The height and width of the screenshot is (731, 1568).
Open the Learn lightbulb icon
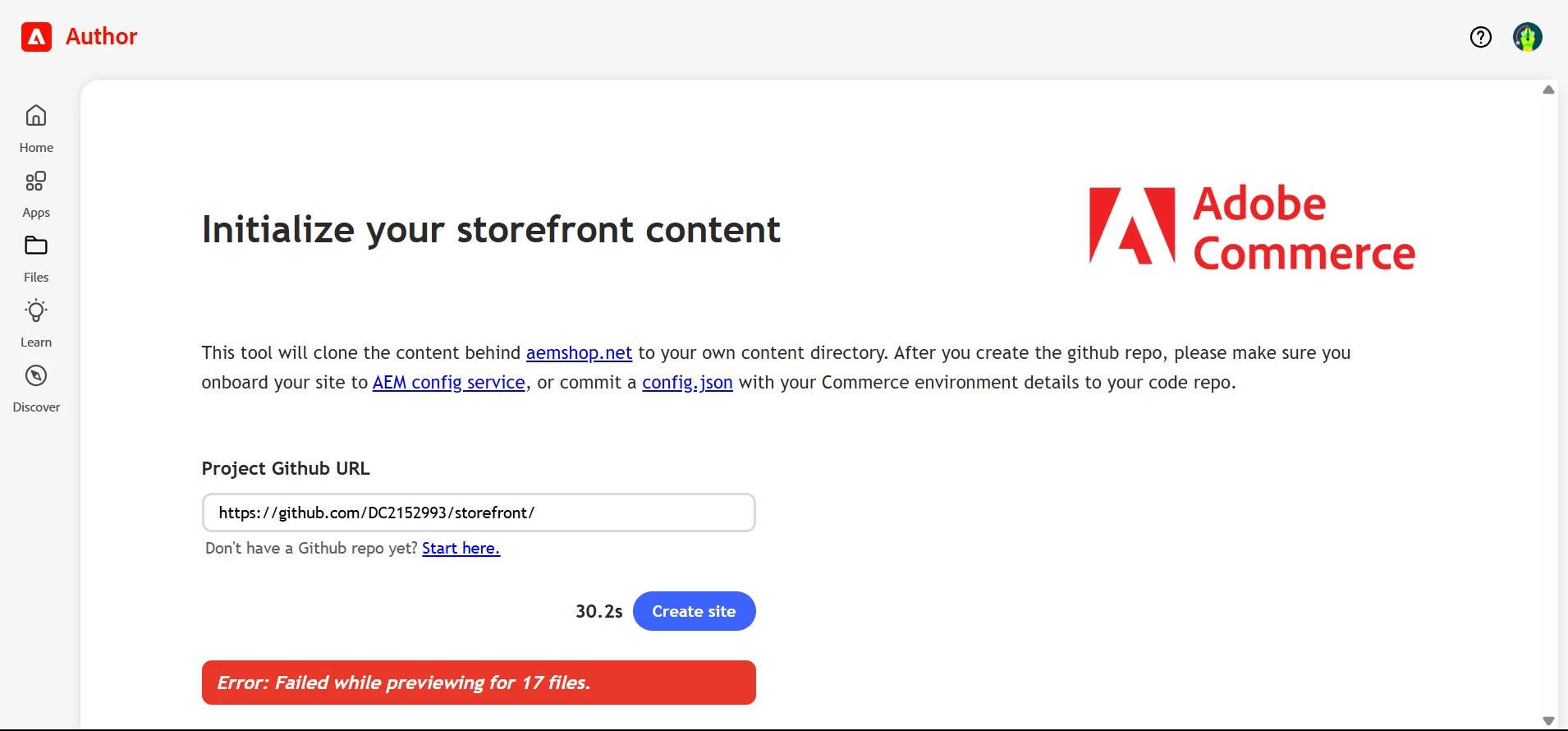(x=36, y=311)
